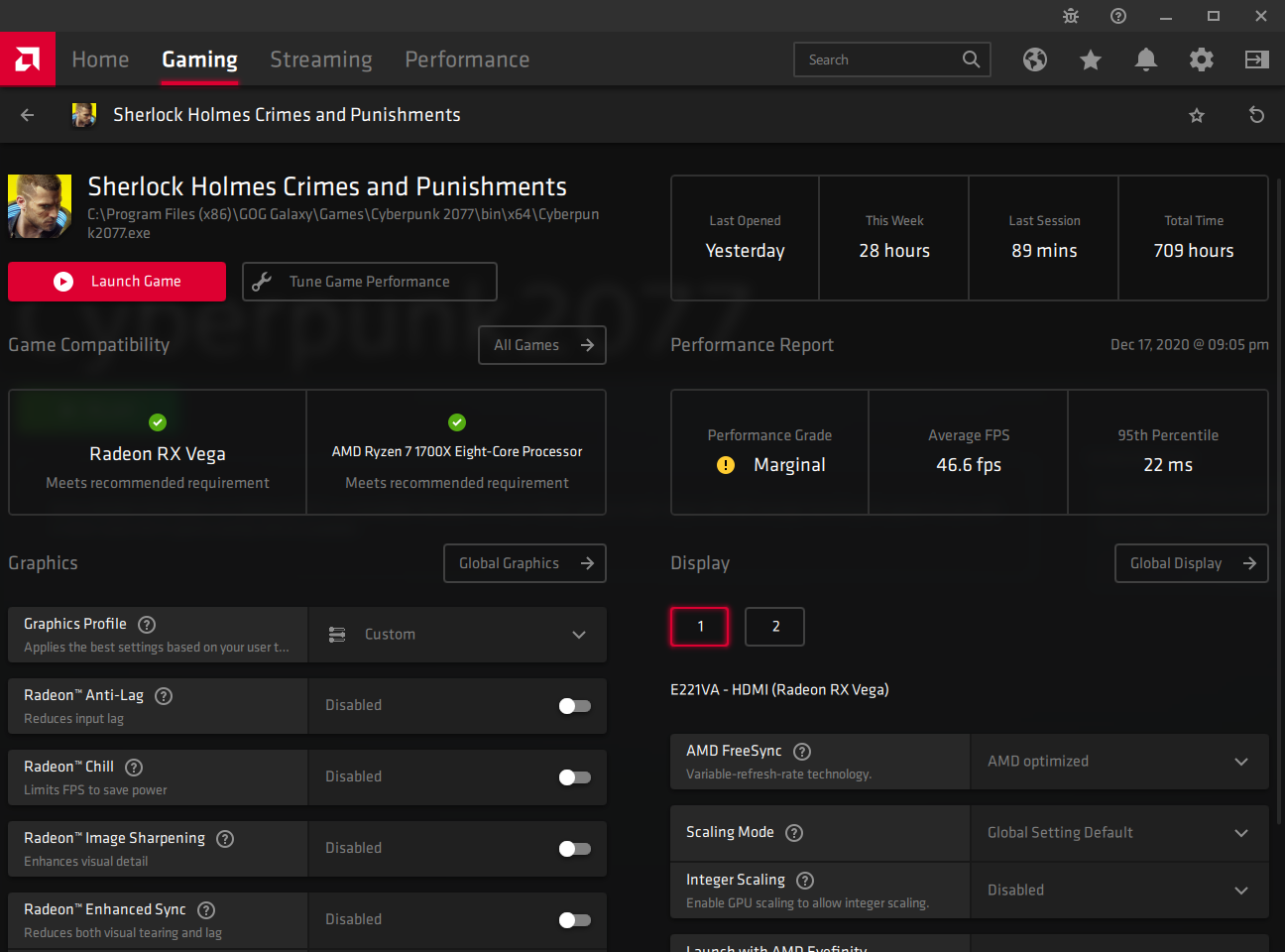Viewport: 1285px width, 952px height.
Task: Toggle the sidebar panel icon
Action: point(1257,59)
